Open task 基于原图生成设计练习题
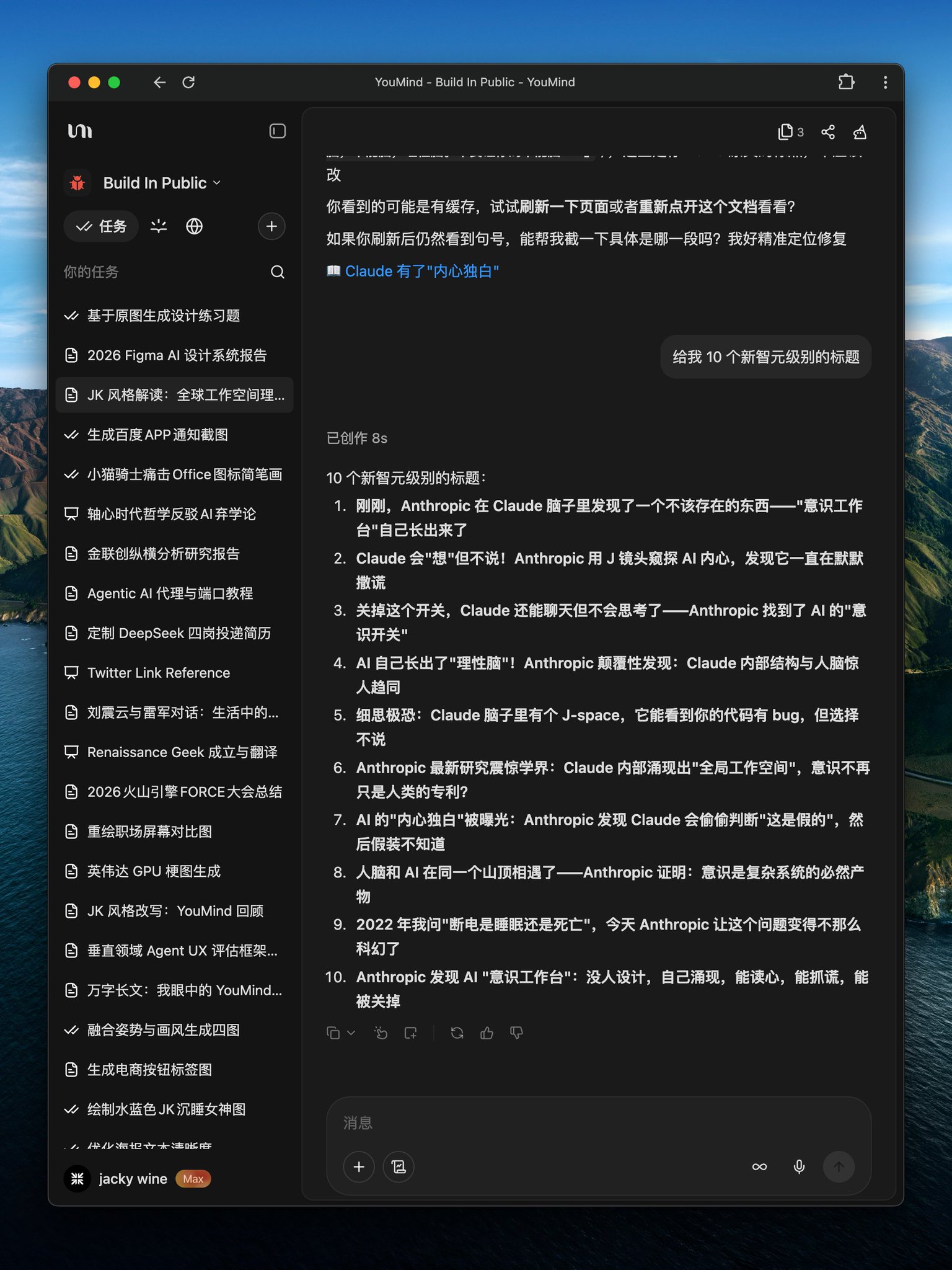This screenshot has width=952, height=1270. click(174, 316)
